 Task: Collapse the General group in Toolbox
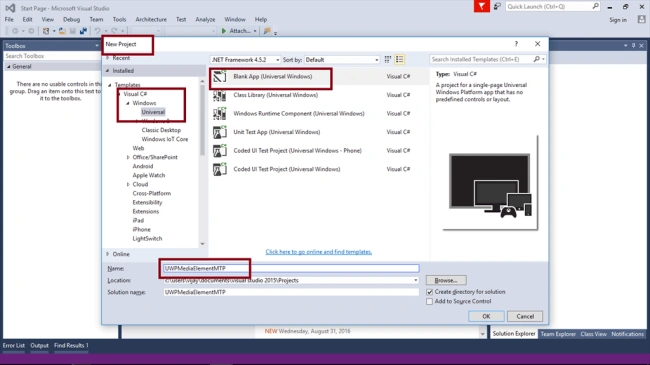[x=9, y=66]
